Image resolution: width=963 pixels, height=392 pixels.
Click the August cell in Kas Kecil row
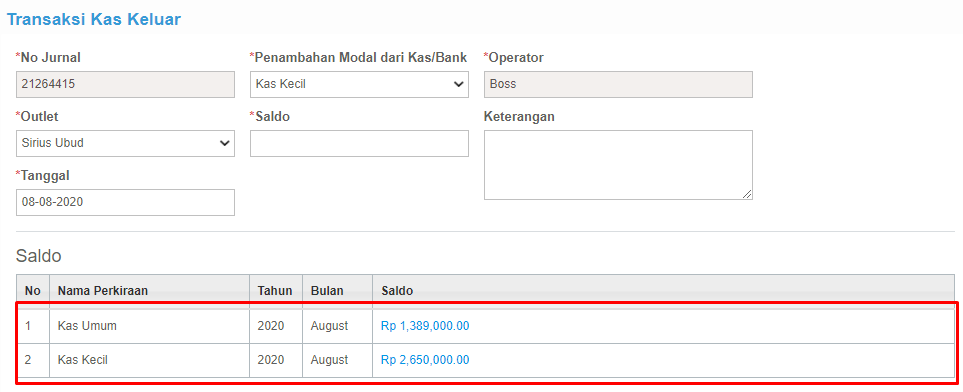click(337, 359)
